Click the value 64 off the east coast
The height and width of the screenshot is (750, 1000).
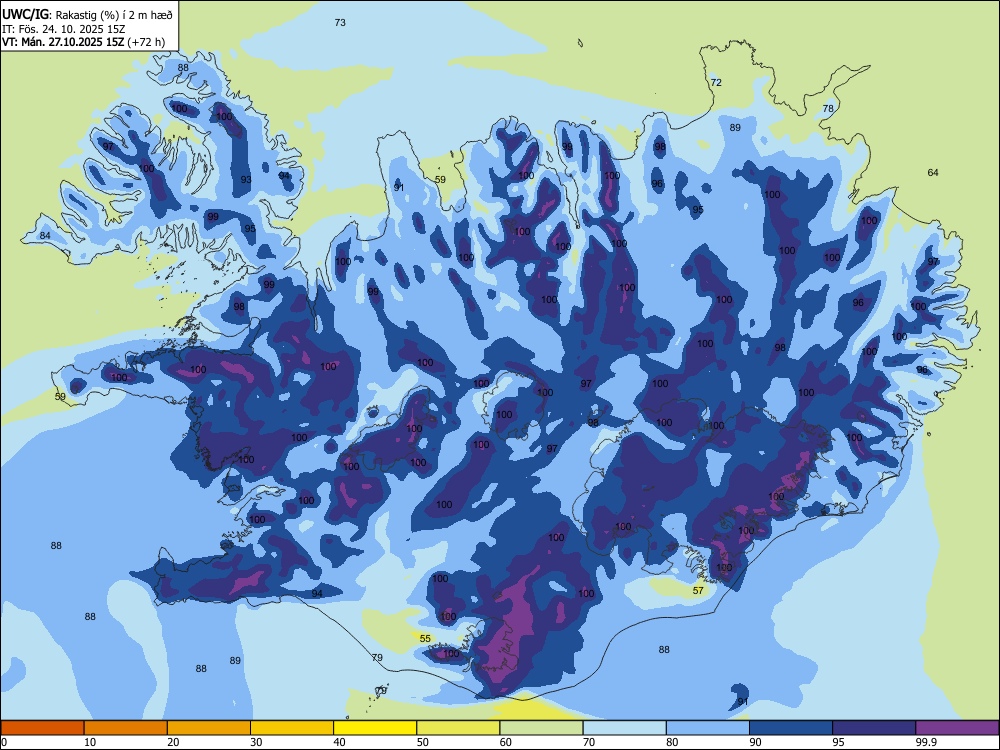[933, 172]
